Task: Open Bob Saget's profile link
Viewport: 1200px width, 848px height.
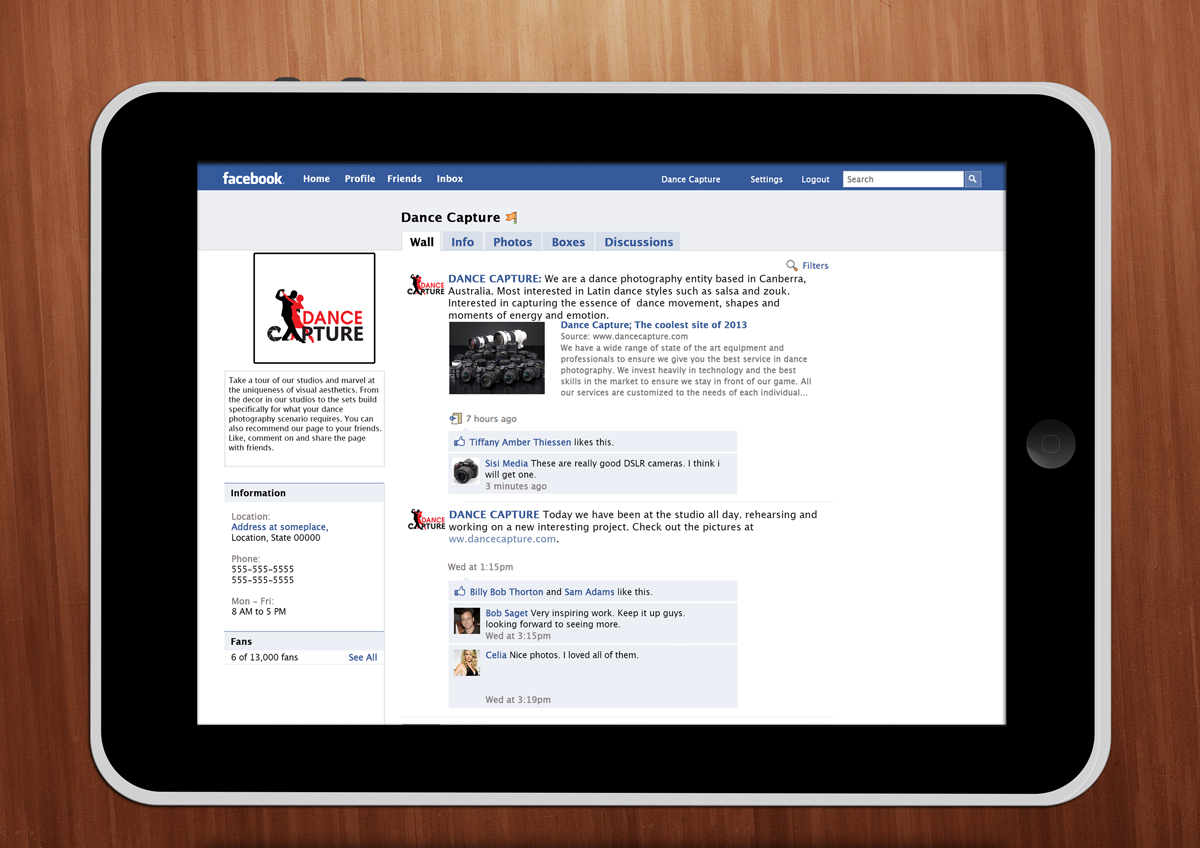Action: 506,613
